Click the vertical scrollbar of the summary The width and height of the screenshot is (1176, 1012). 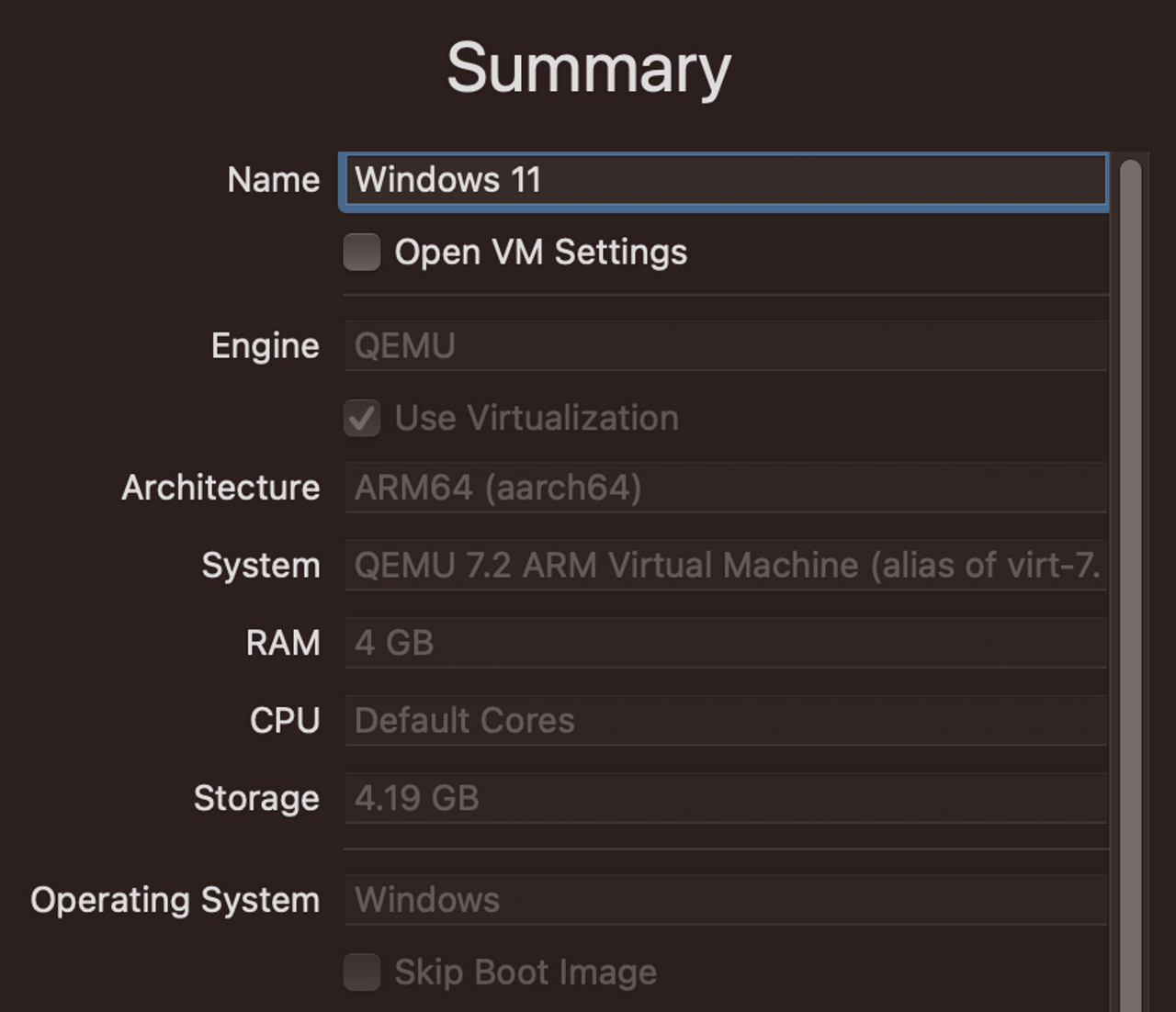point(1131,586)
